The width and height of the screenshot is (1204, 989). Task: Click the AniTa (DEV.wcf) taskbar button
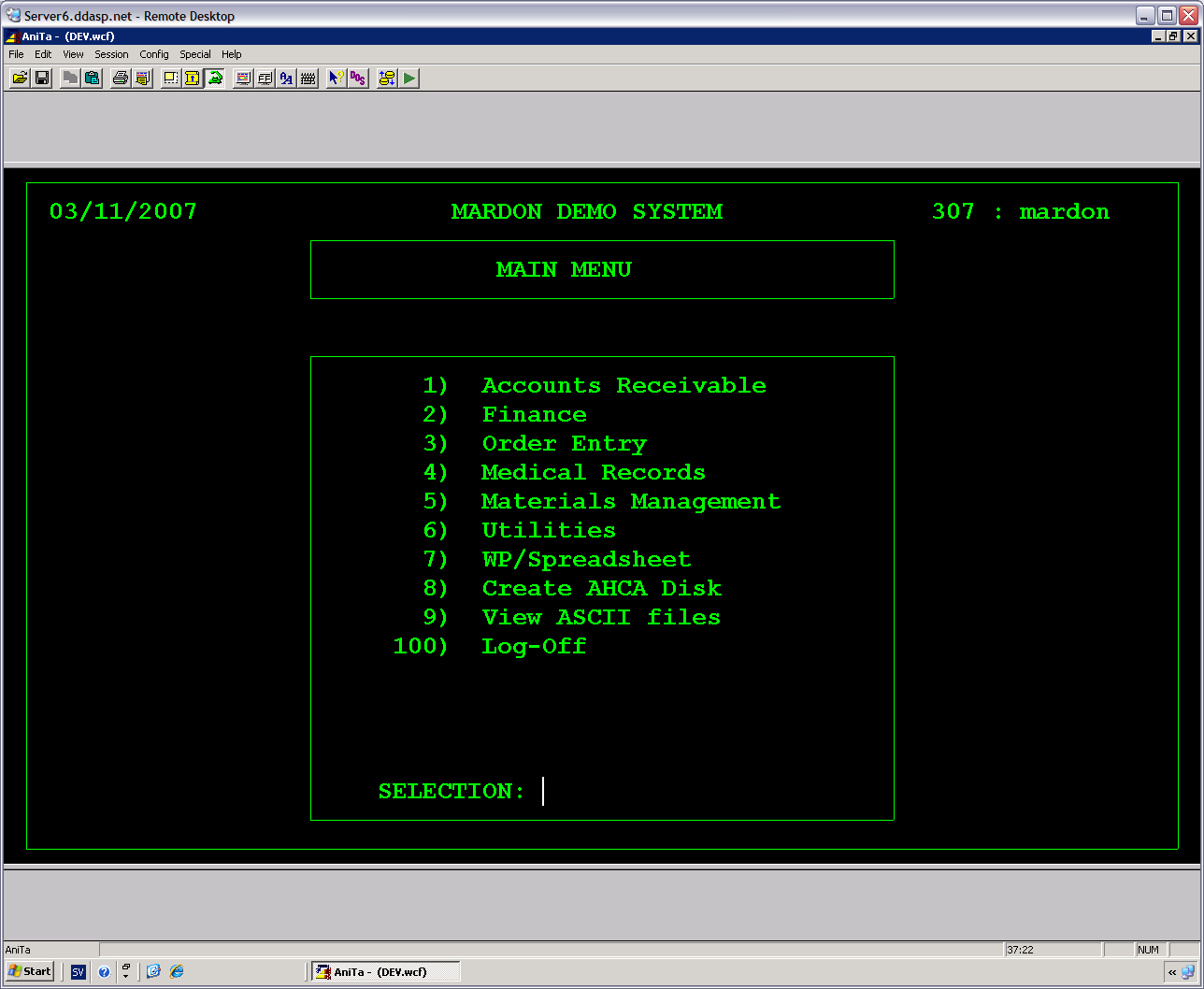[x=385, y=972]
